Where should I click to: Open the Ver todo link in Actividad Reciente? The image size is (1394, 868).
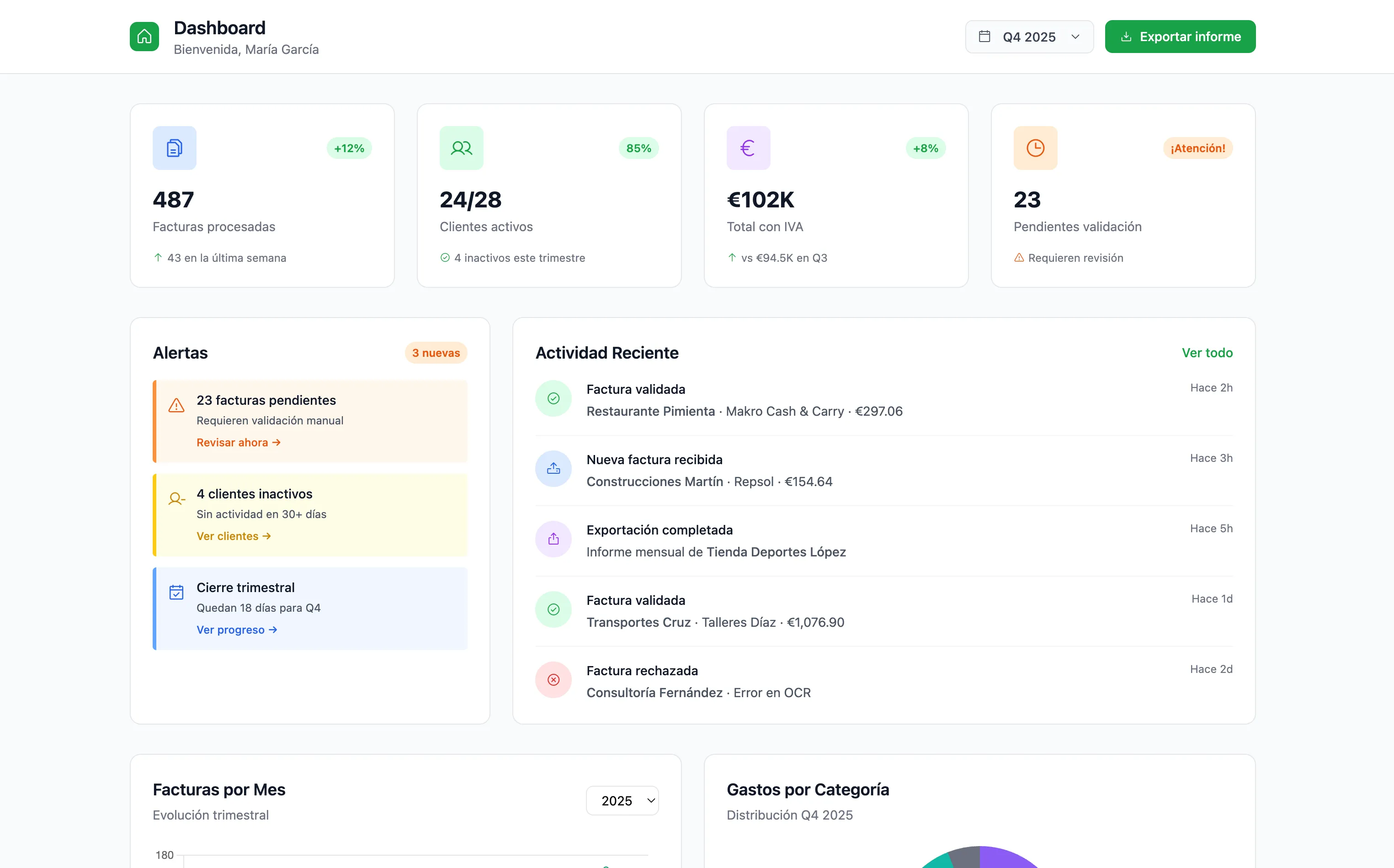[1207, 353]
